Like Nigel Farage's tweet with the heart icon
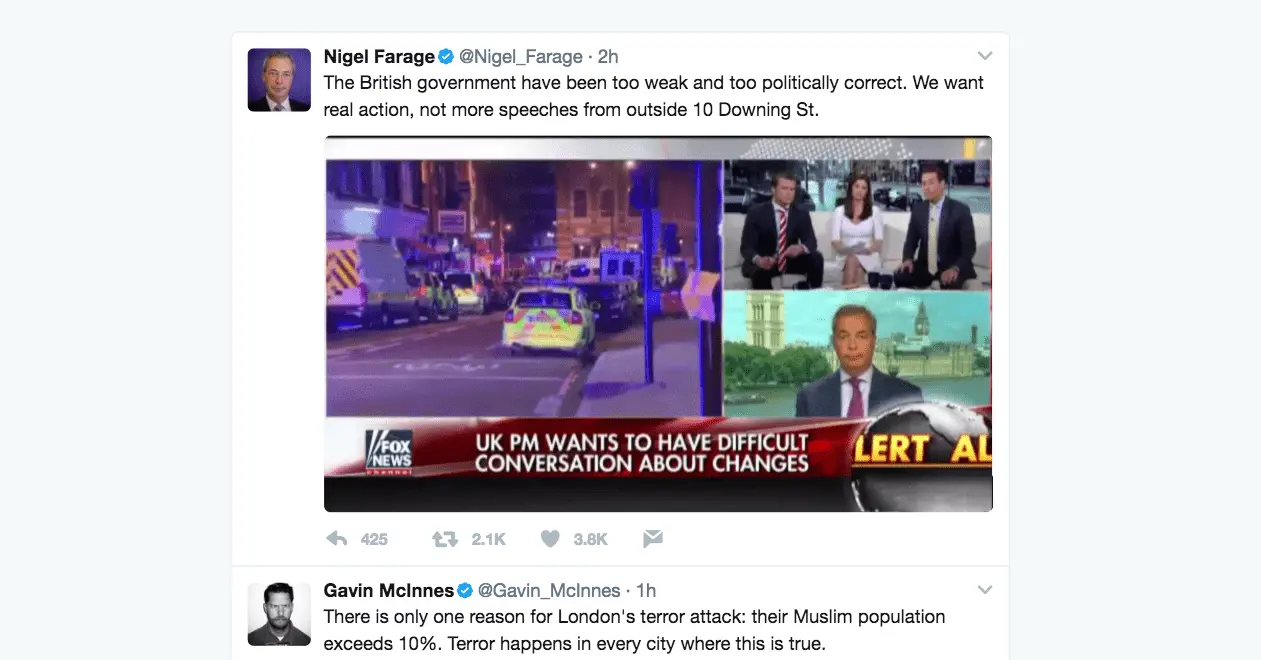 [549, 539]
